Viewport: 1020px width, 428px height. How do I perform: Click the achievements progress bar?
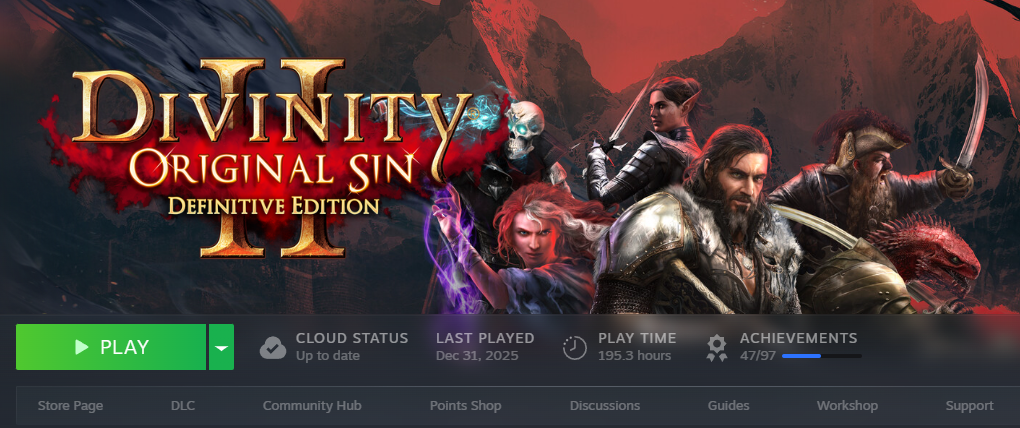(822, 356)
